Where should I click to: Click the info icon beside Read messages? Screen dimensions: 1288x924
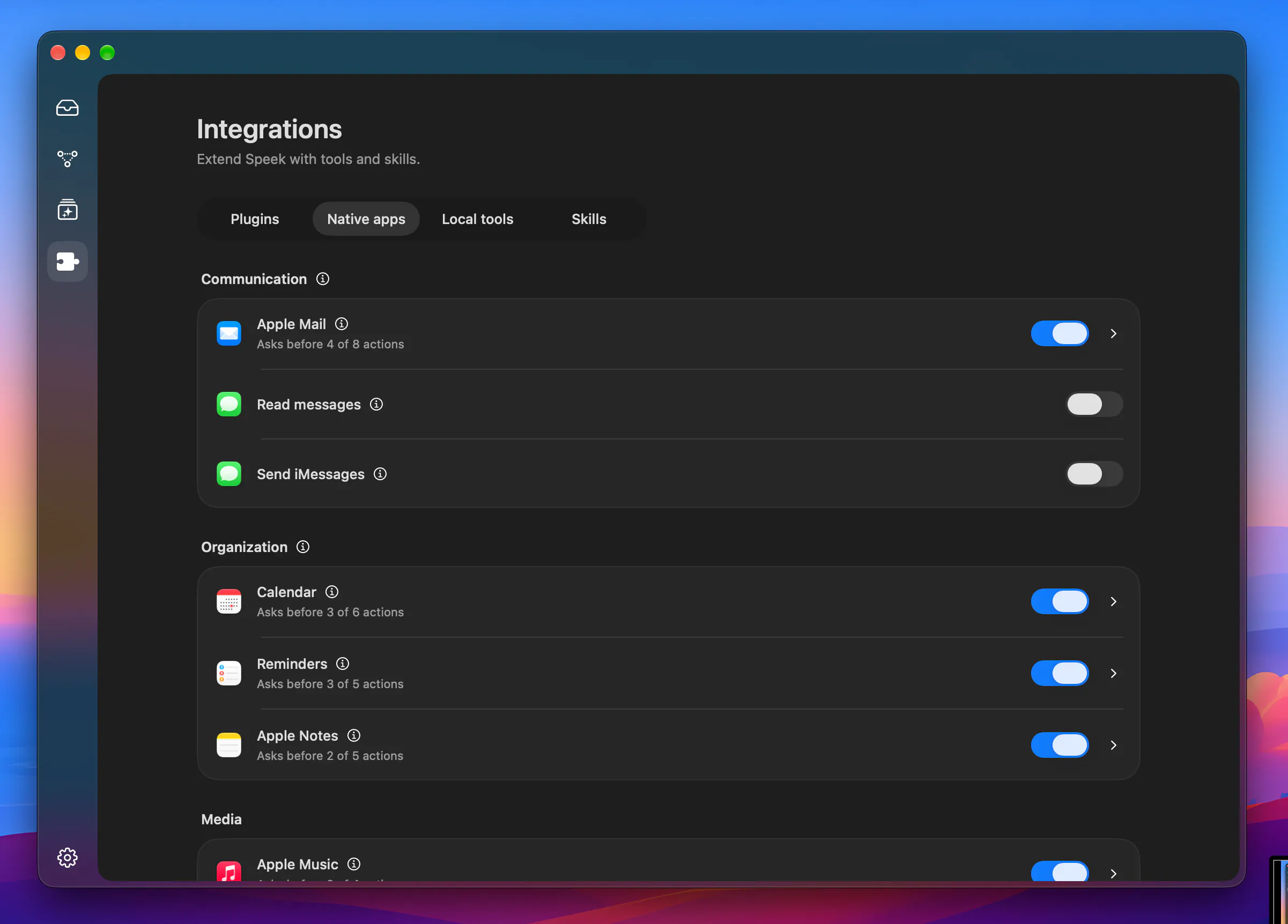[x=376, y=404]
